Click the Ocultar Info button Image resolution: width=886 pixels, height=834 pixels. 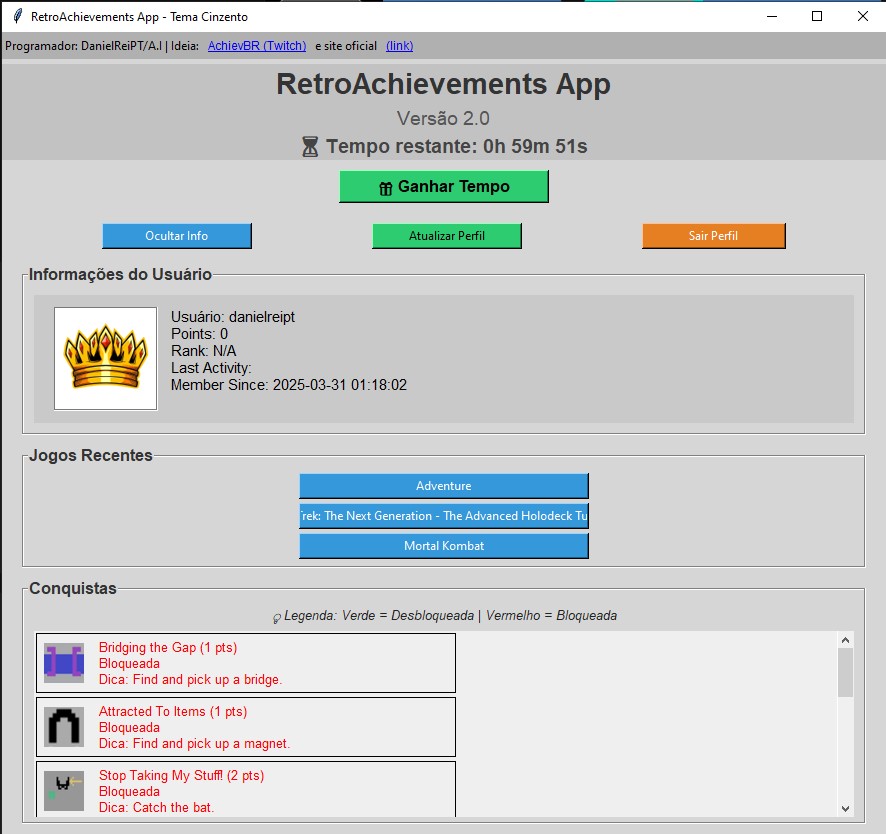(x=177, y=236)
